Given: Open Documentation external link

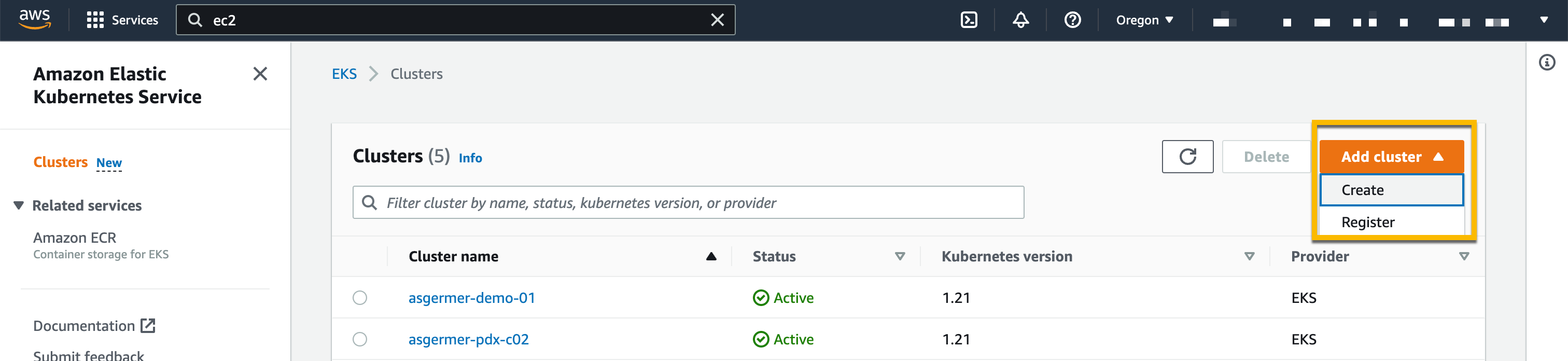Looking at the screenshot, I should [94, 326].
